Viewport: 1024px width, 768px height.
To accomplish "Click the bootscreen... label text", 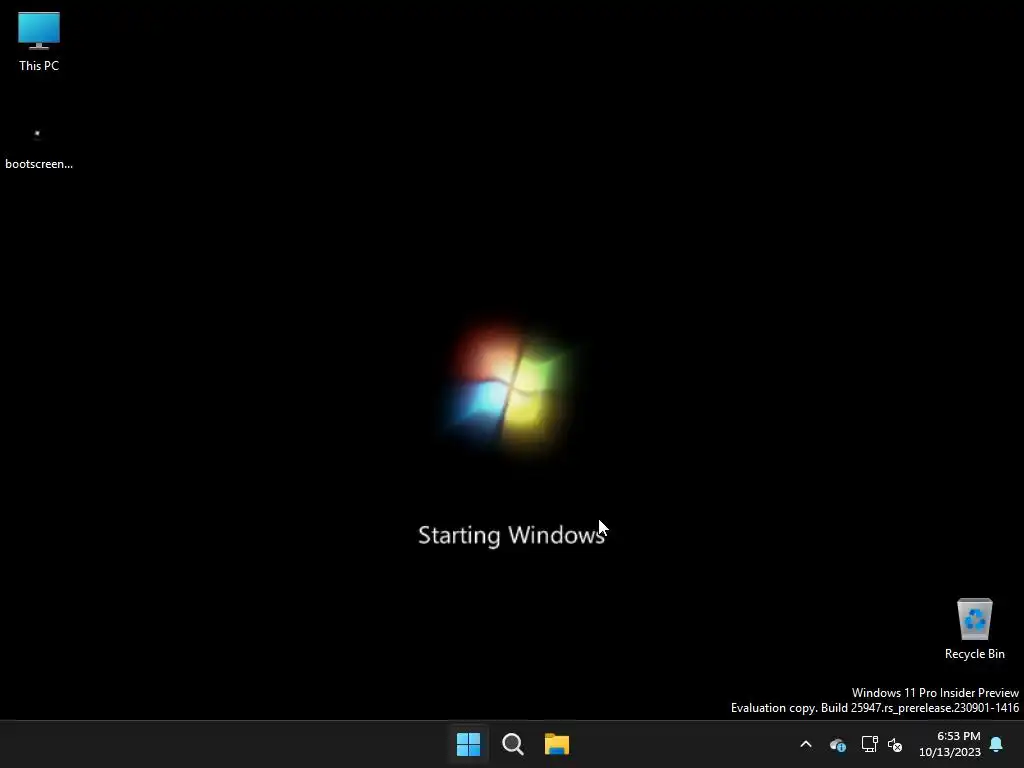I will point(39,164).
